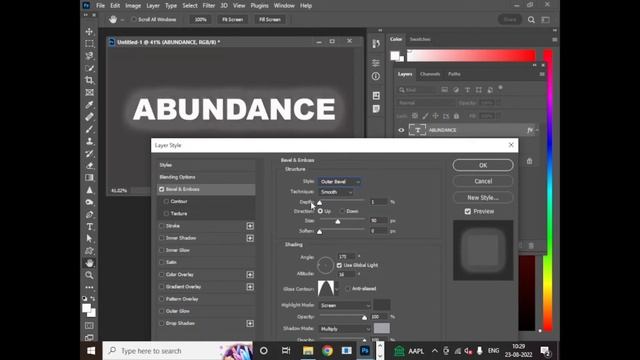Switch to the Channels tab
Image resolution: width=640 pixels, height=360 pixels.
(430, 74)
